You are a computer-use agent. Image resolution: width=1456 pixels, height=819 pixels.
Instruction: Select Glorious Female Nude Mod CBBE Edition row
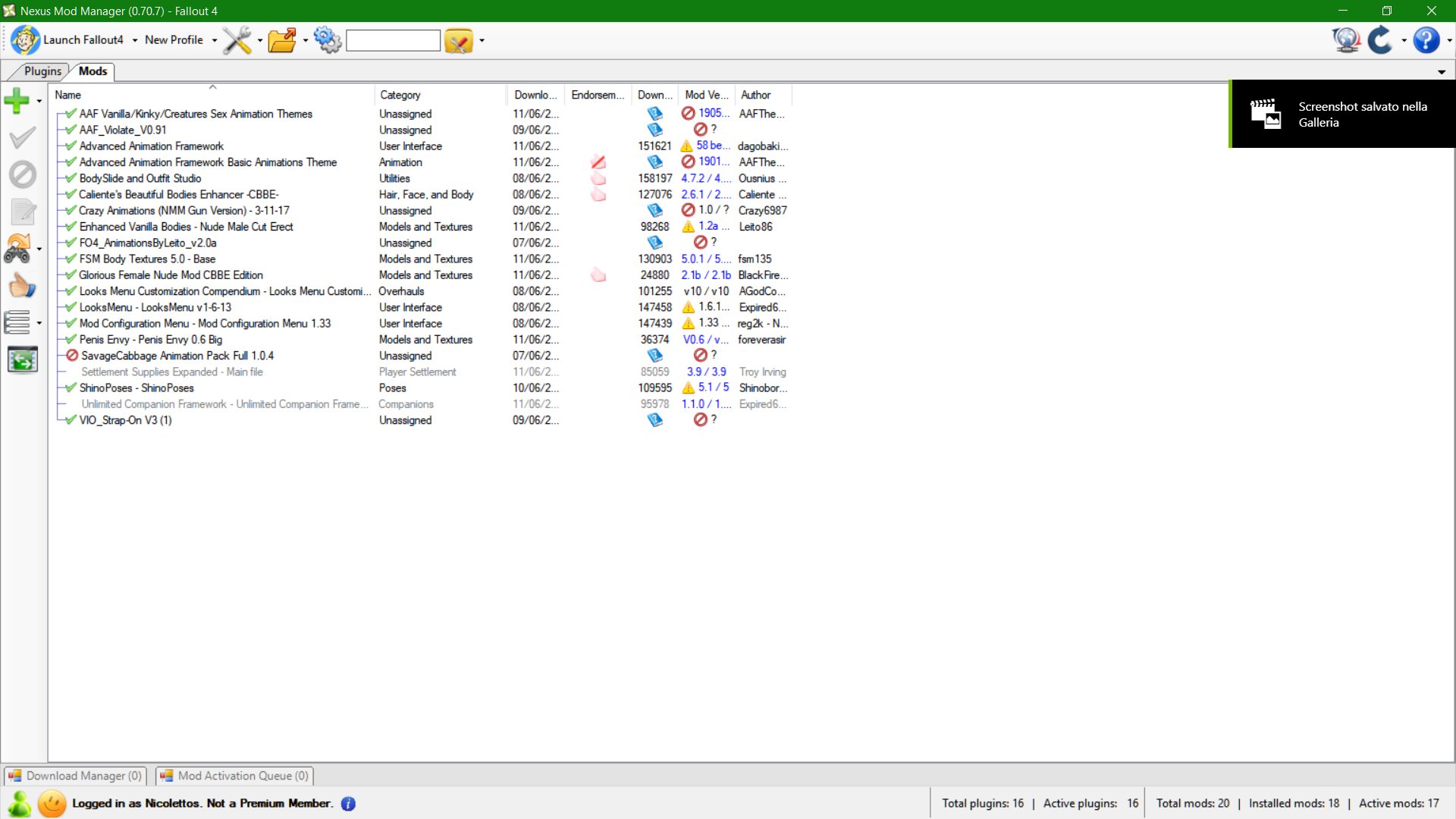point(421,275)
